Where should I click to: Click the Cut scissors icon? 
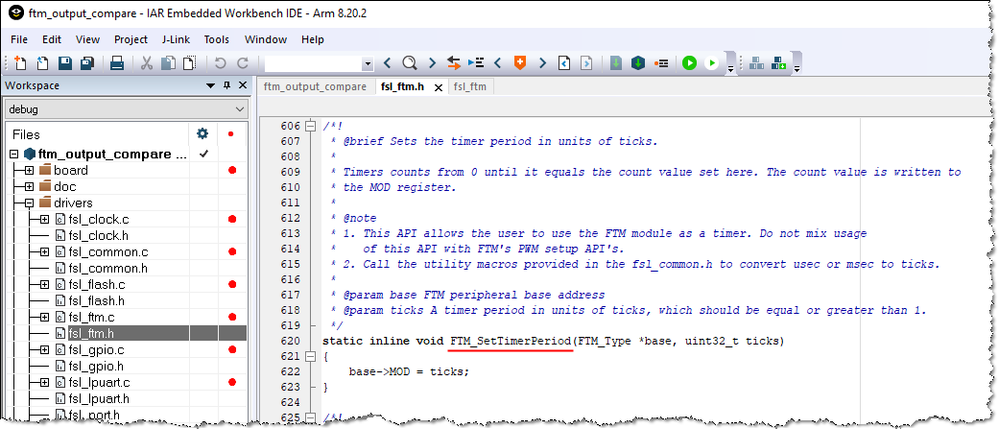click(147, 63)
